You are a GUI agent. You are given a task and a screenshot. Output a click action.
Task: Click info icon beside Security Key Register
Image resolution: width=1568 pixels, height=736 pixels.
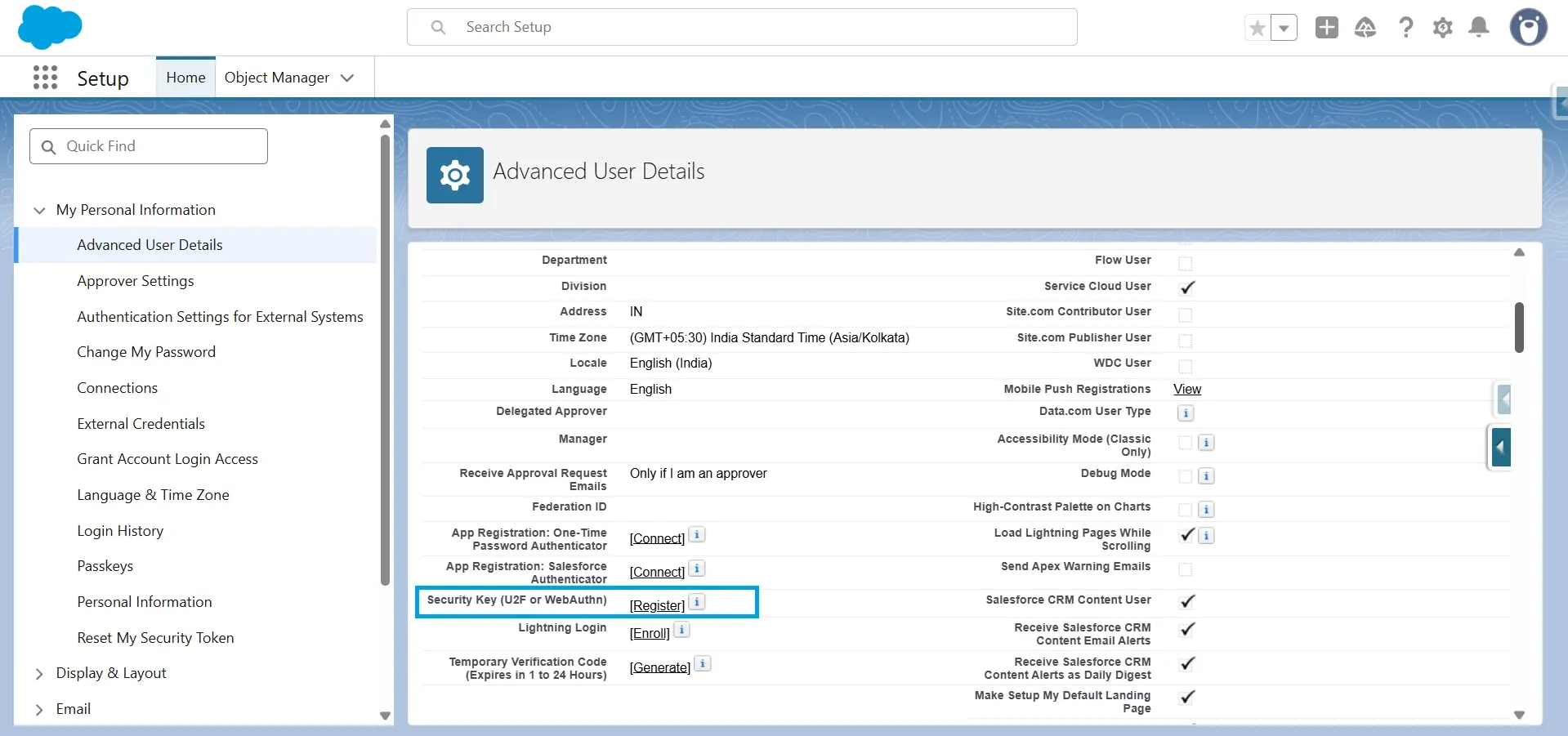(697, 601)
